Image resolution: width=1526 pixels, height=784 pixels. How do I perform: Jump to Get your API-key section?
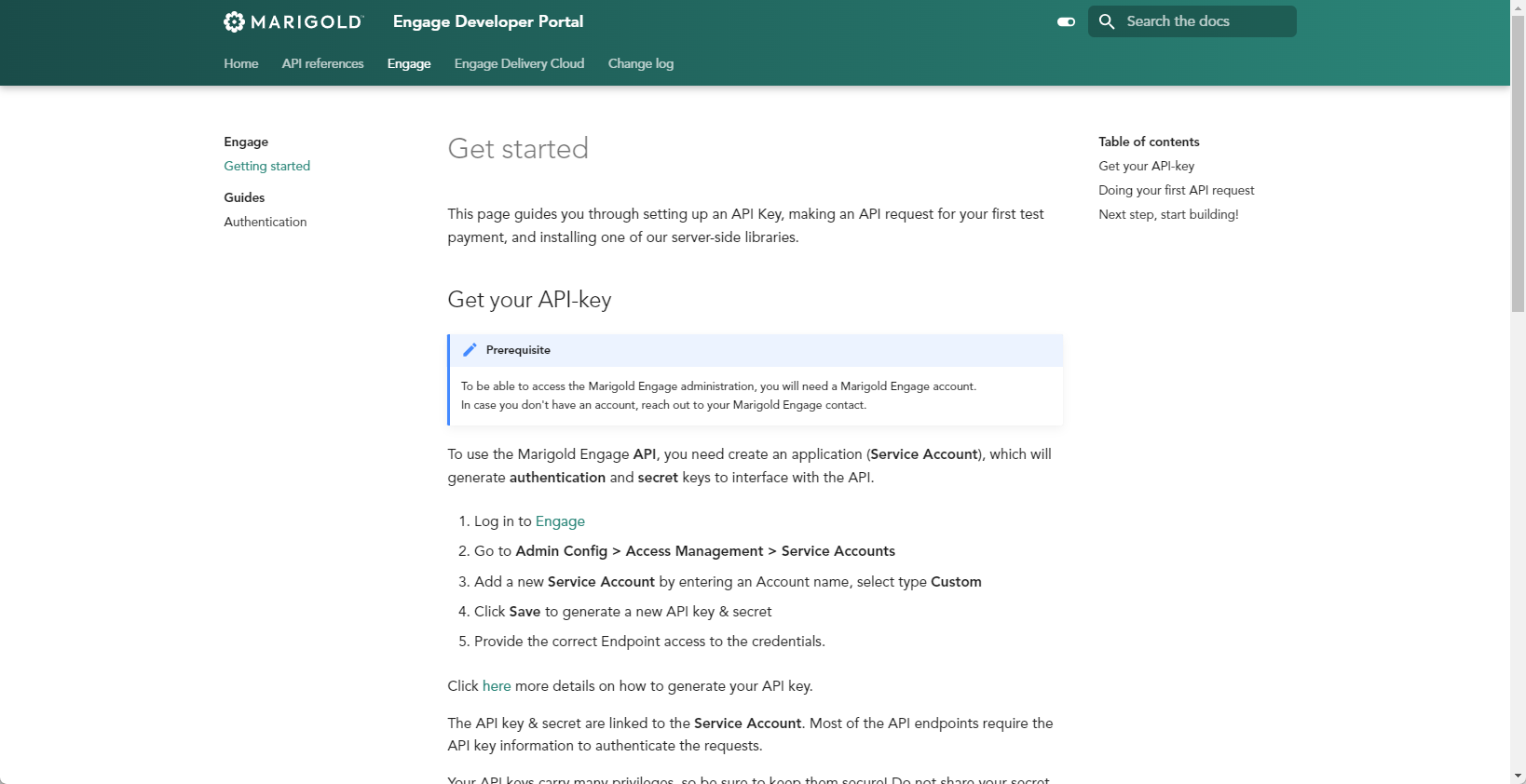1146,166
